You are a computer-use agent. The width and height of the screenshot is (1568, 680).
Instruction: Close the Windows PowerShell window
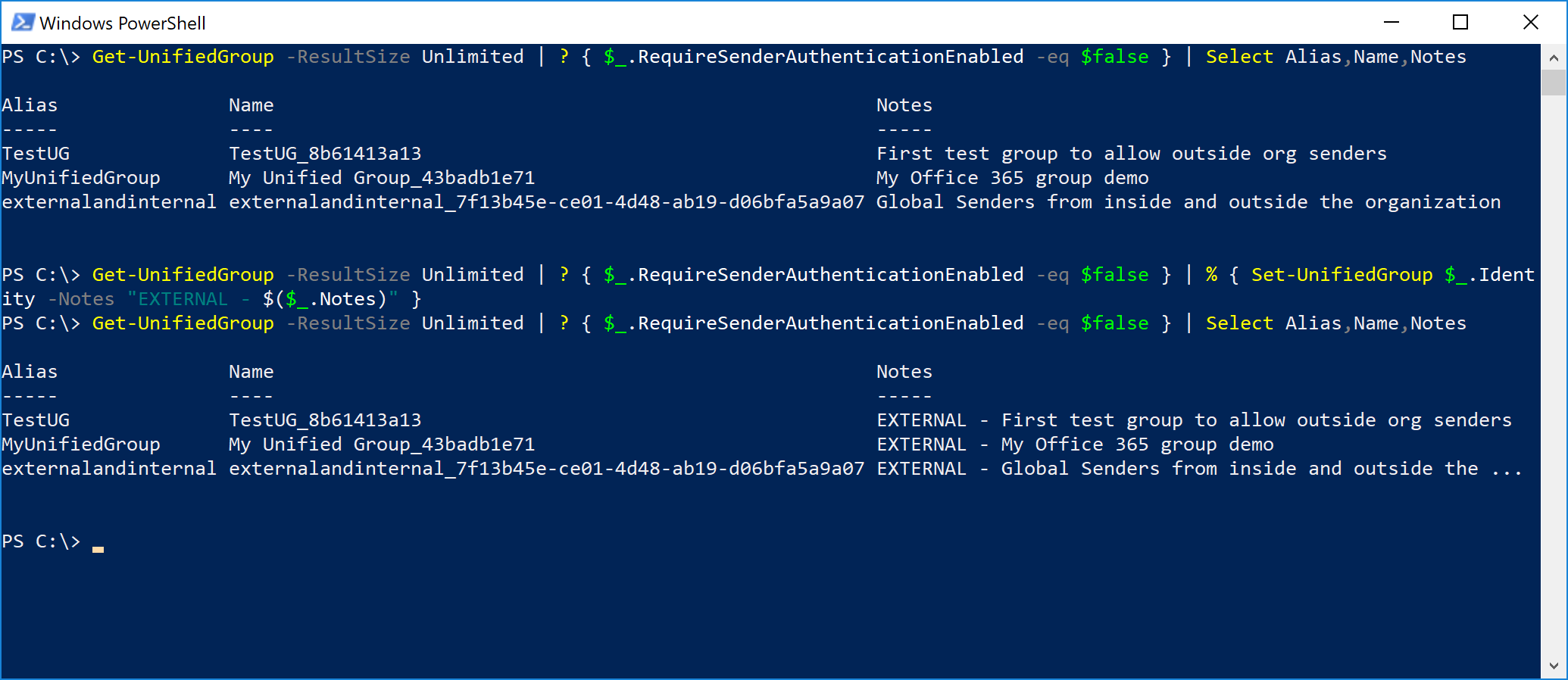coord(1531,23)
